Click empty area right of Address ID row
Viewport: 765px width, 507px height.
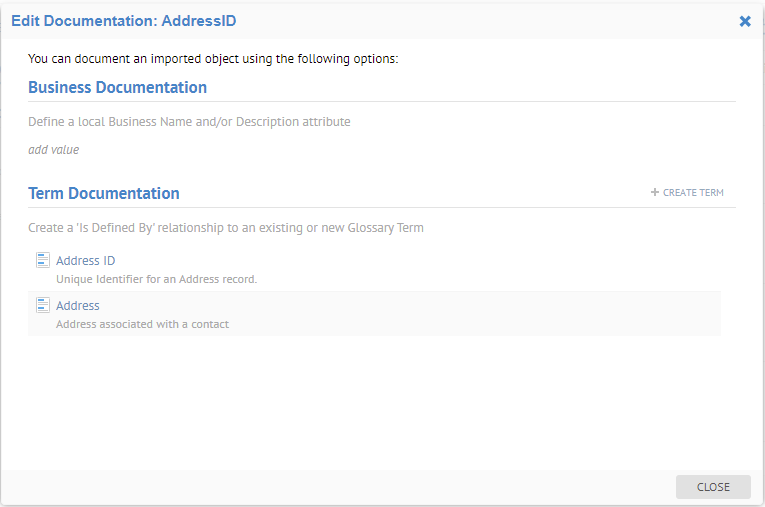(x=500, y=268)
